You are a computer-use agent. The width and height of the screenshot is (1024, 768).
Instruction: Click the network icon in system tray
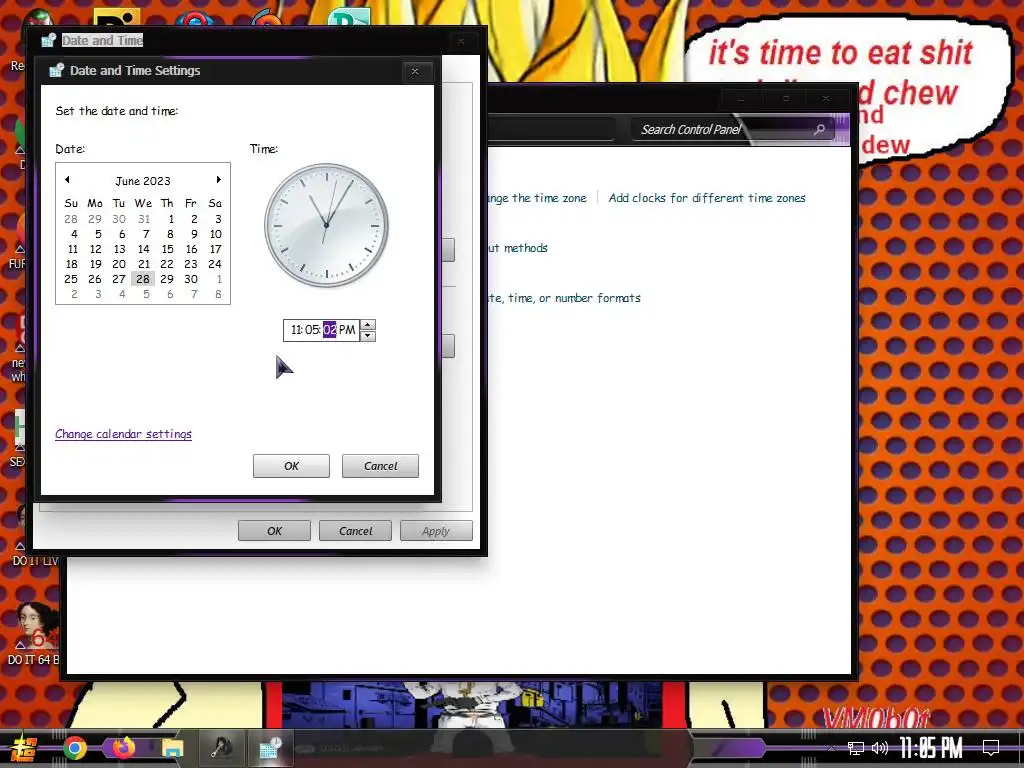click(x=856, y=748)
